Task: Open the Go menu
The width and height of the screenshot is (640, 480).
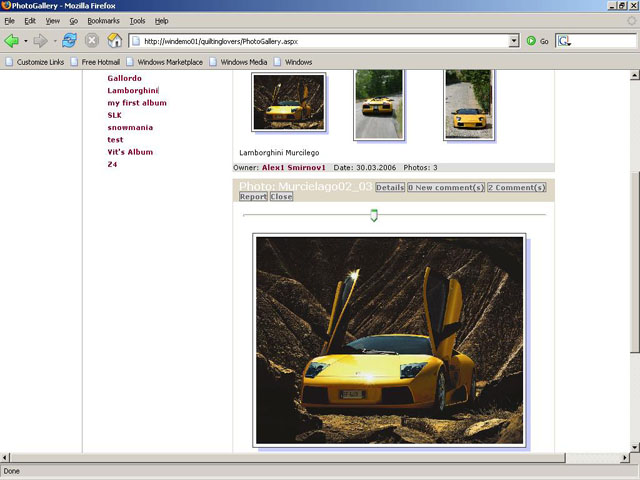Action: pos(73,21)
